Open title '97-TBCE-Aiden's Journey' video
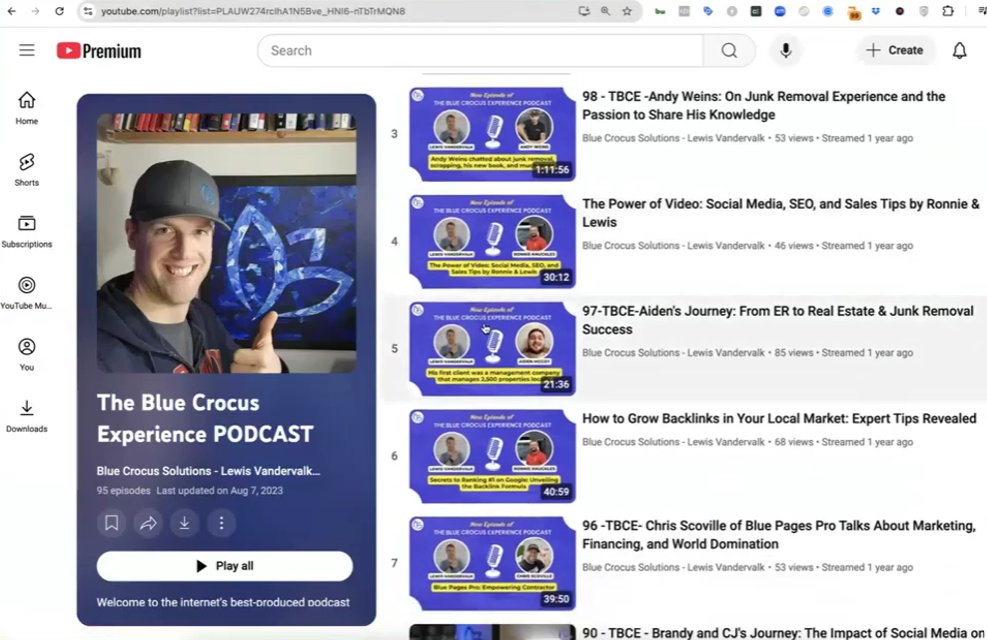 (777, 320)
